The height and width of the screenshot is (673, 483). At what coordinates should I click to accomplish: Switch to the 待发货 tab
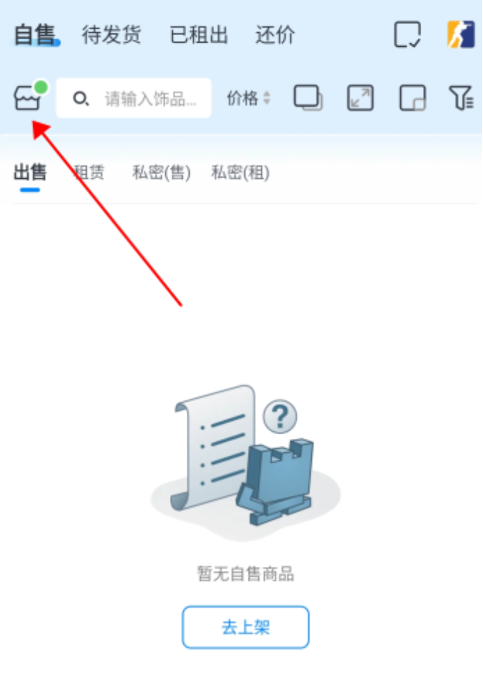112,34
